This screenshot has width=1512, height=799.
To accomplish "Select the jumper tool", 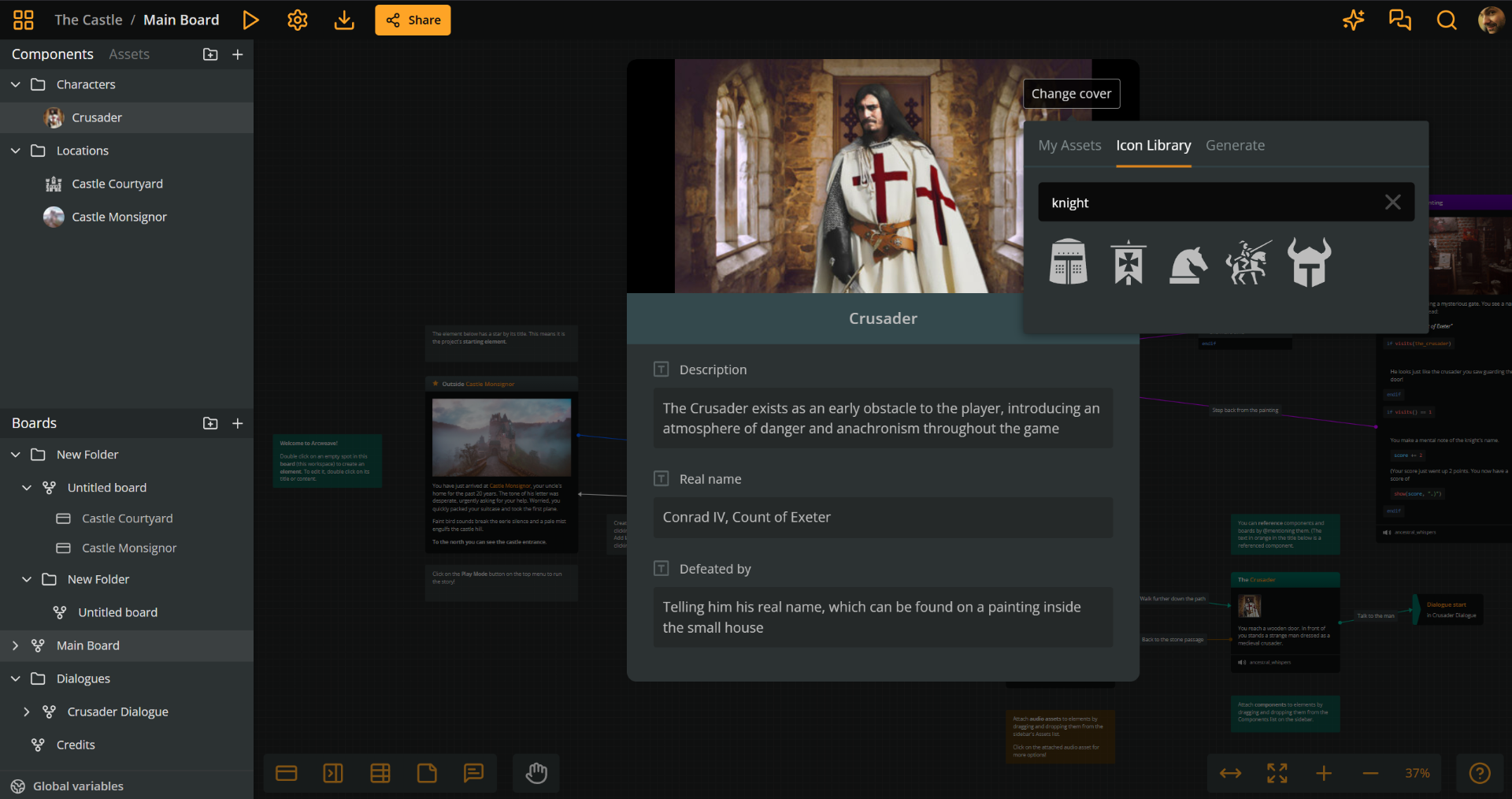I will [332, 773].
